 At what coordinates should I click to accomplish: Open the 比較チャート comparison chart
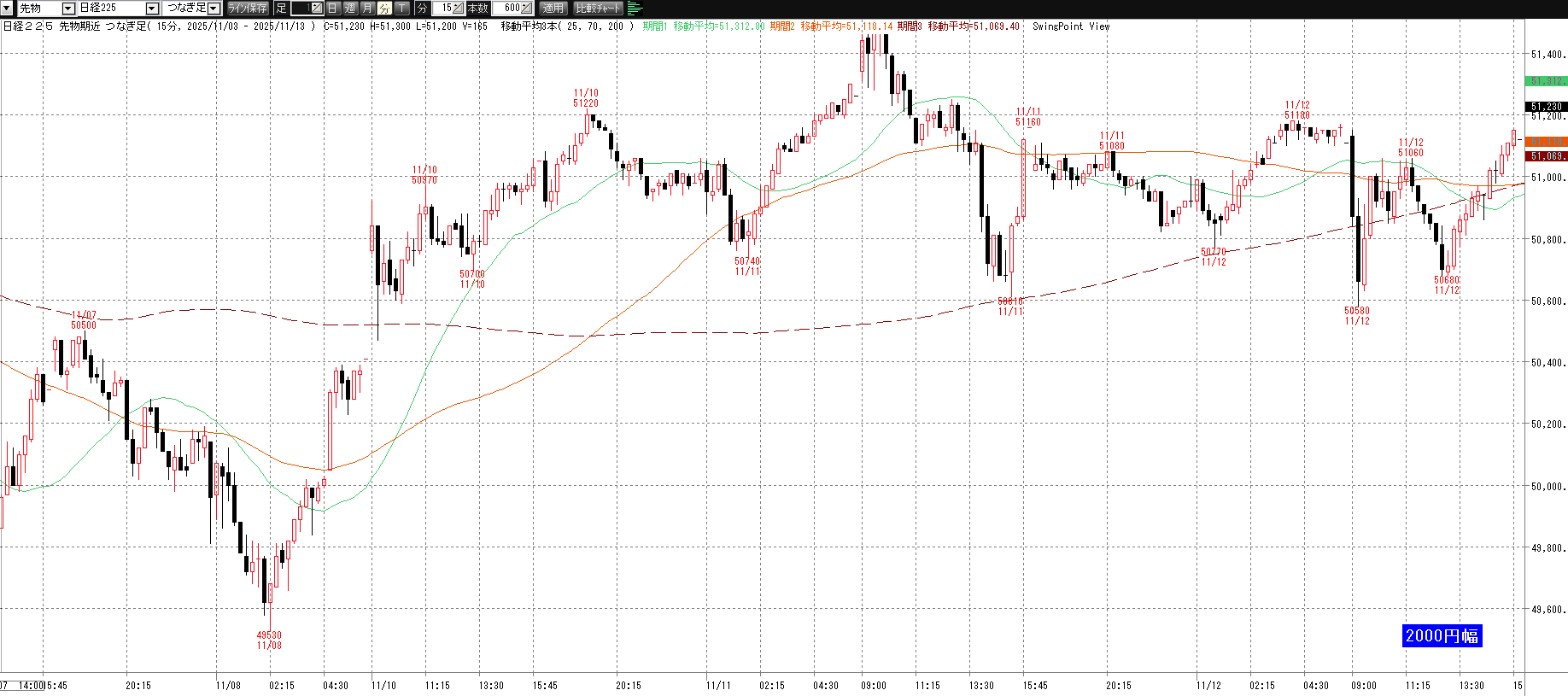(598, 9)
